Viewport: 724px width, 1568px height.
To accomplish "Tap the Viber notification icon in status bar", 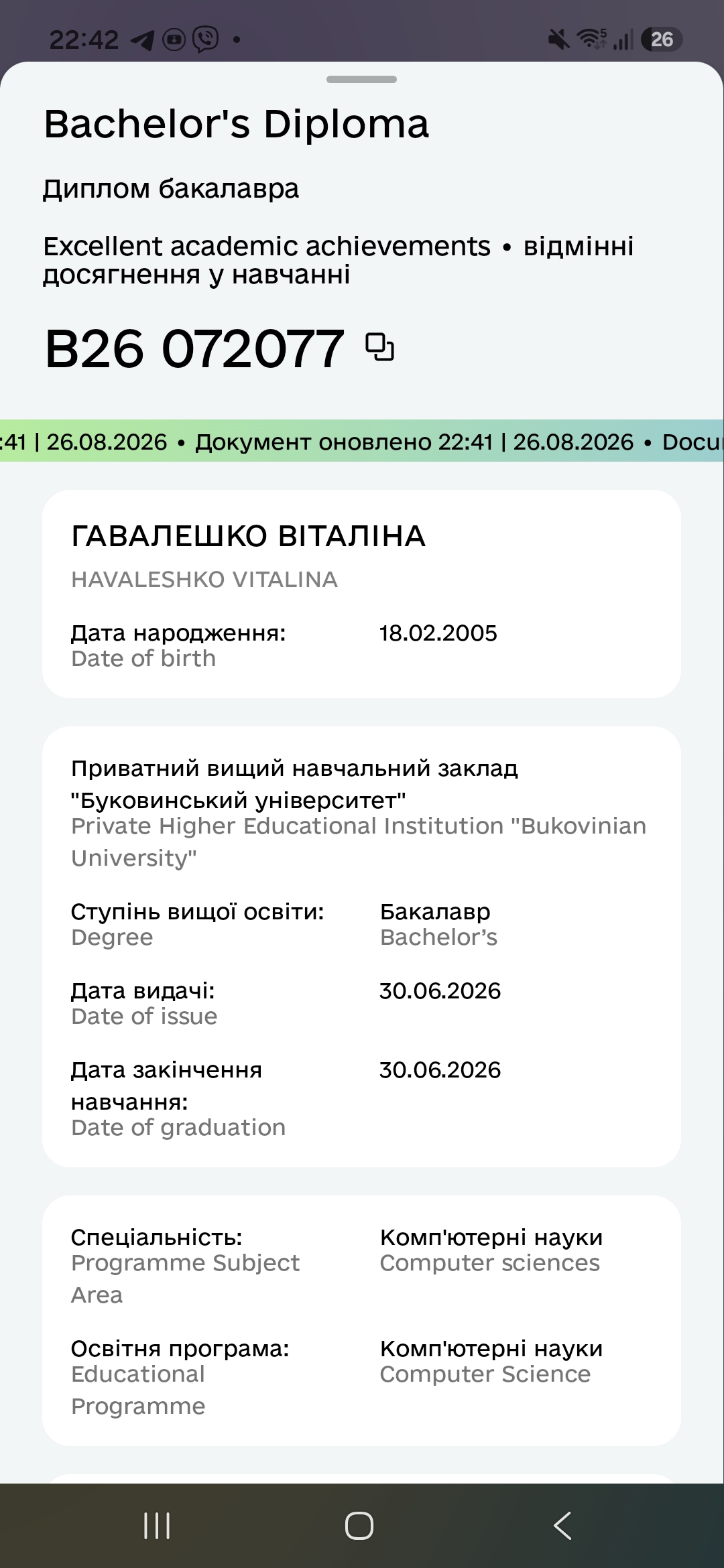I will pyautogui.click(x=206, y=40).
